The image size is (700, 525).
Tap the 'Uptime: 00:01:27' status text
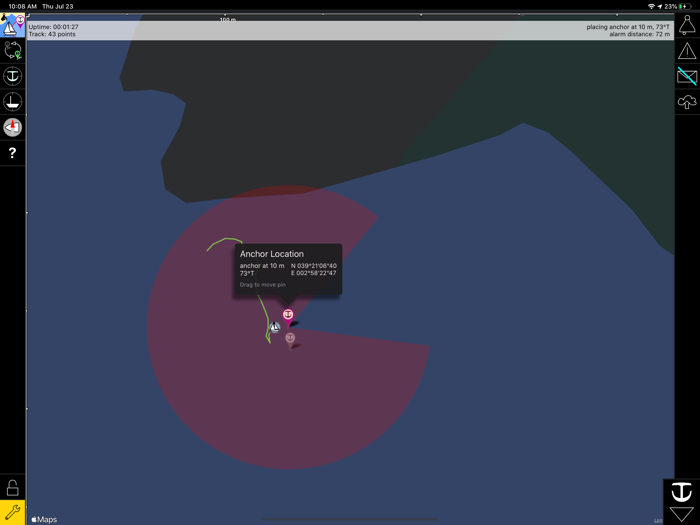click(x=54, y=27)
